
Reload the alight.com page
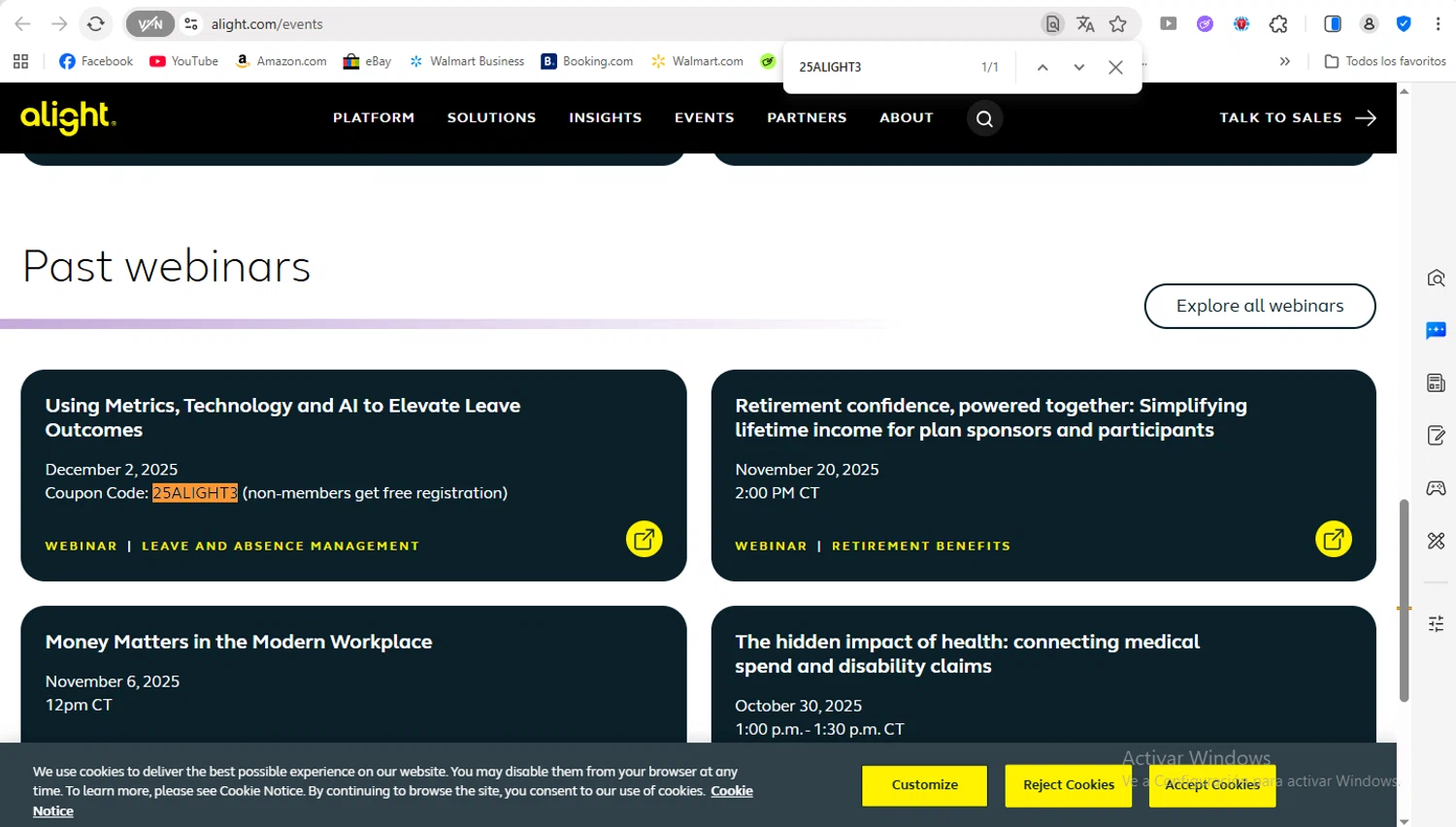[x=95, y=24]
